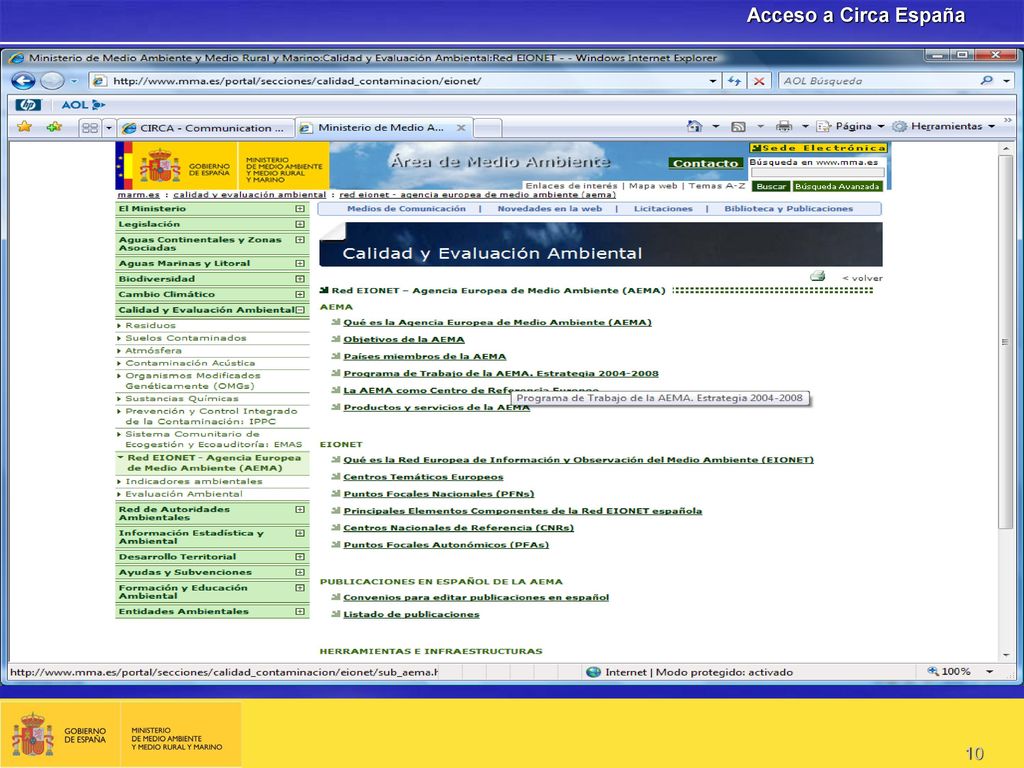Click the Búsqueda Avanzada button

[837, 186]
